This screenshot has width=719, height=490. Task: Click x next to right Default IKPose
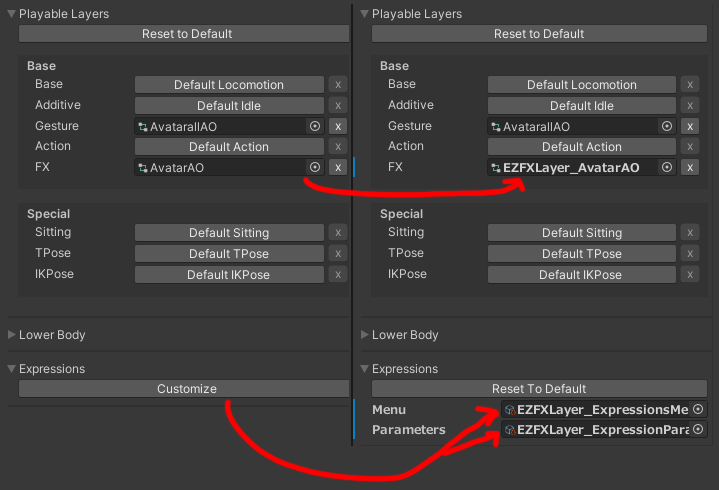click(690, 275)
